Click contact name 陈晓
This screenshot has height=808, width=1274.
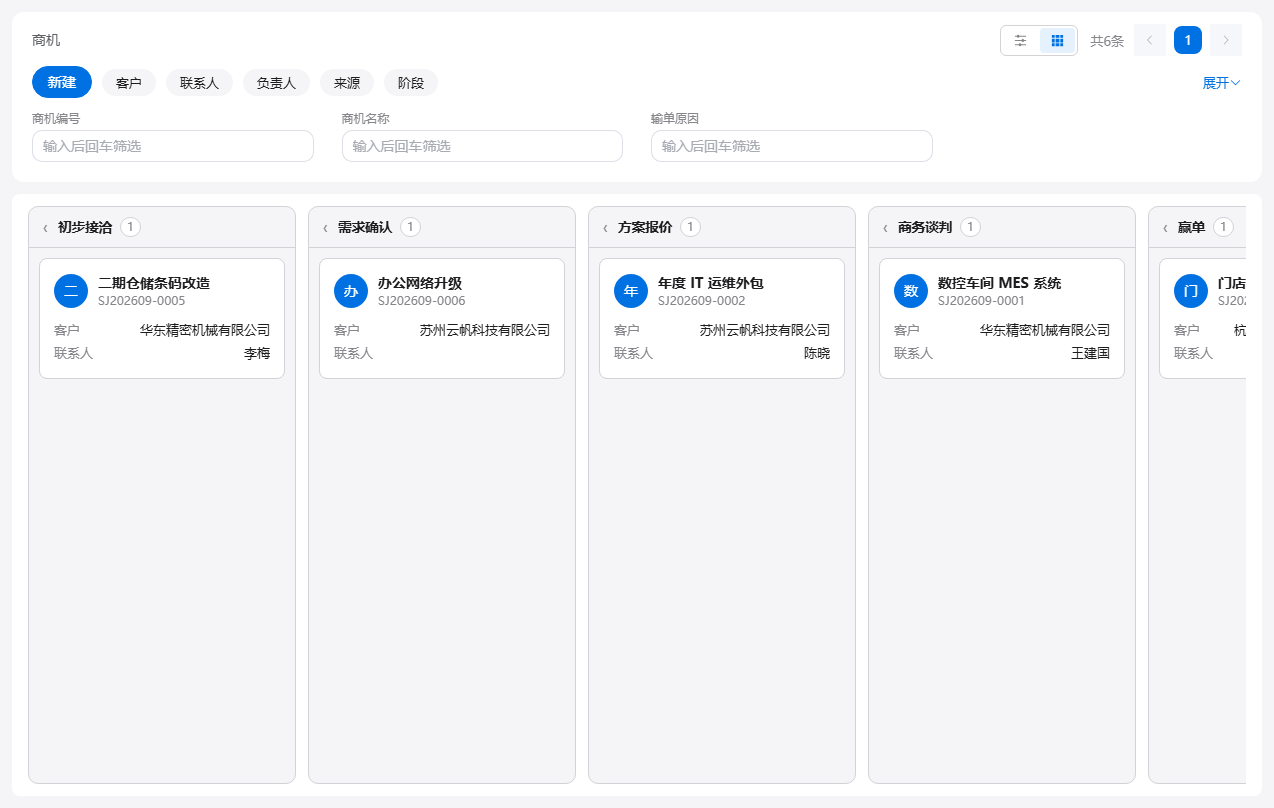tap(817, 353)
